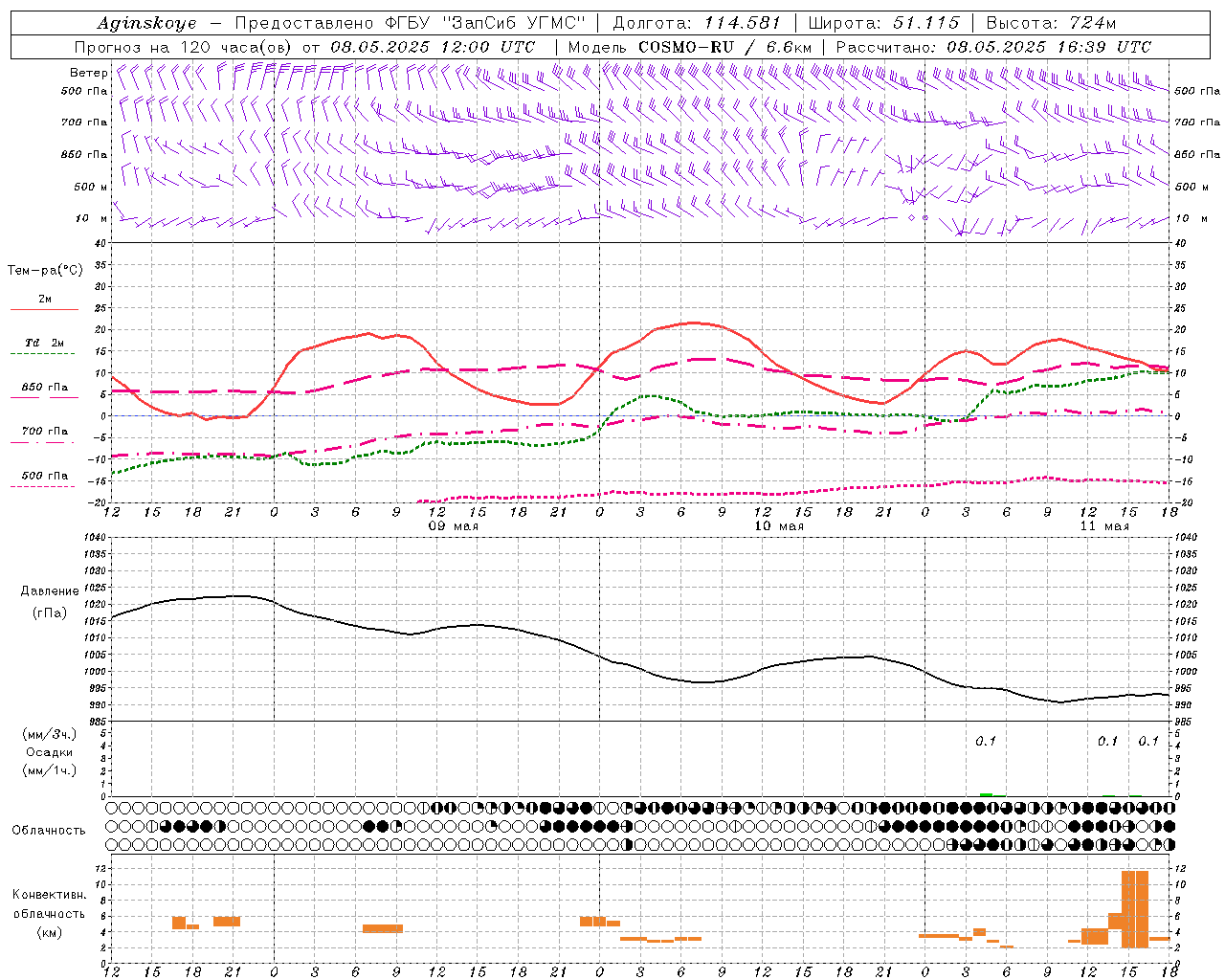This screenshot has width=1225, height=980.
Task: Click the Модель COSMO-RU / 6.6км label
Action: (x=689, y=47)
